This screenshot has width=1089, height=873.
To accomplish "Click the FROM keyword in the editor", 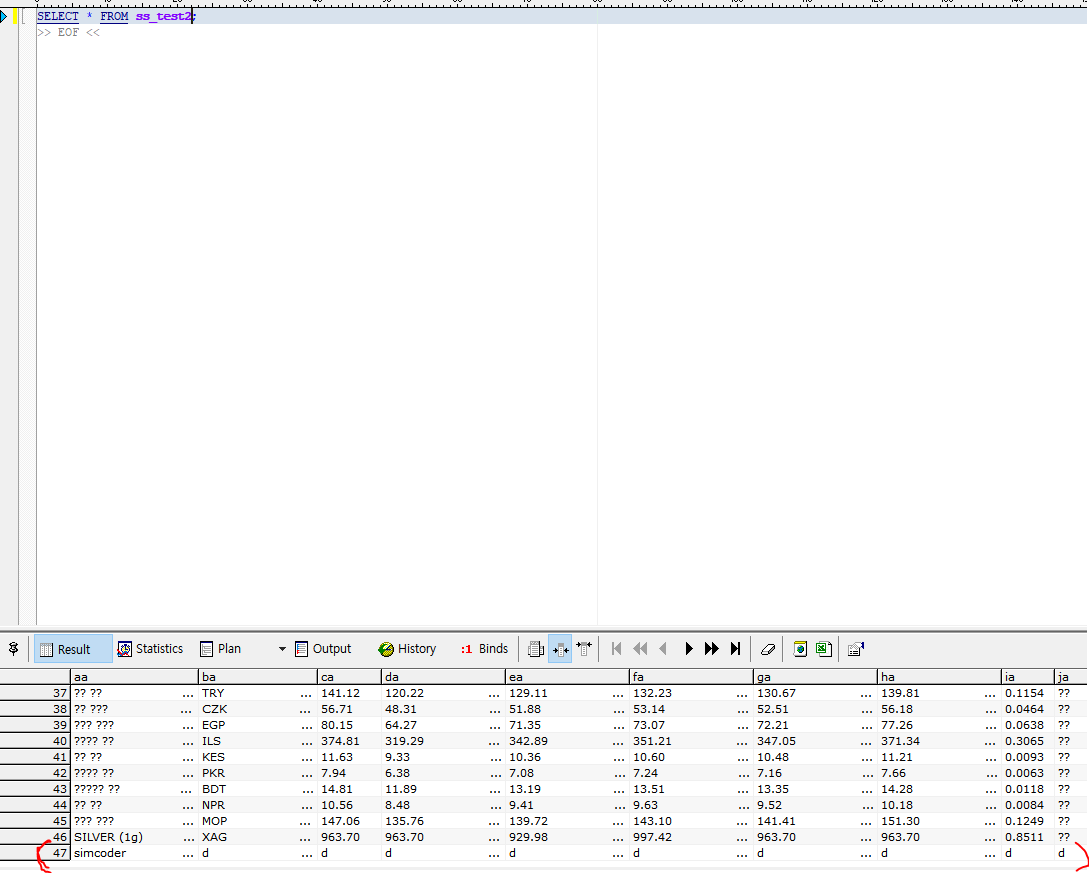I will pos(114,16).
